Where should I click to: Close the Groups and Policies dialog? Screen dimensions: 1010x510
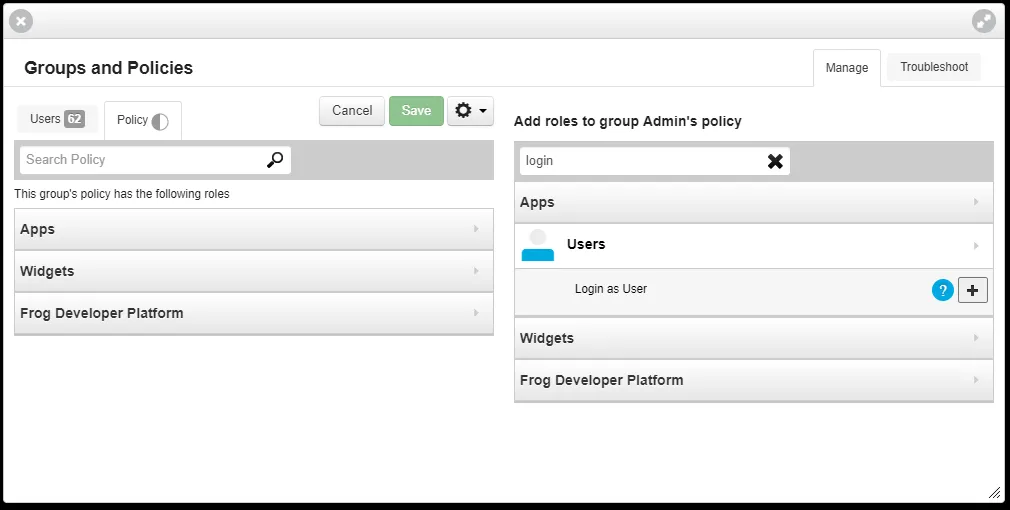(x=21, y=21)
